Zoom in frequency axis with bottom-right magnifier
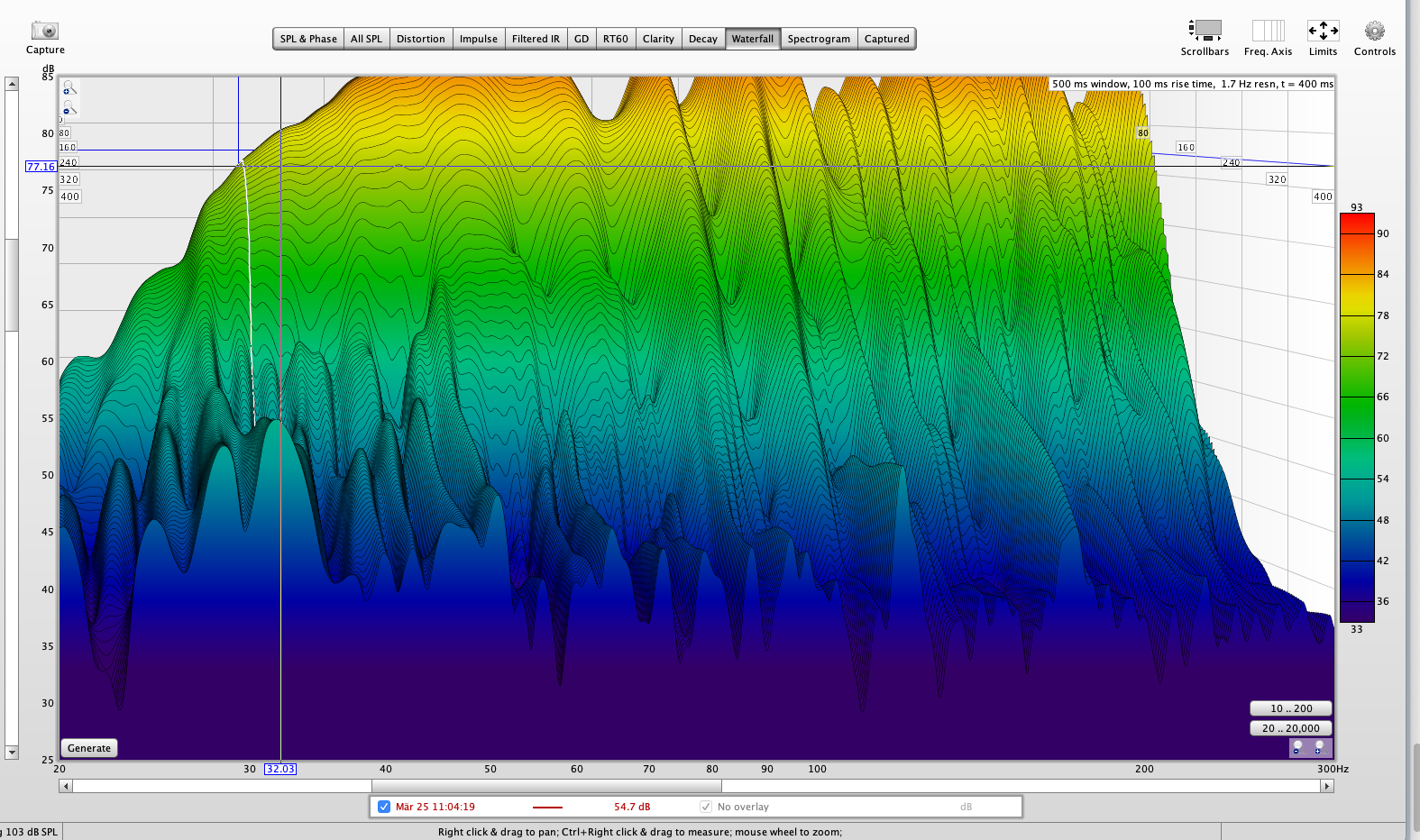The height and width of the screenshot is (840, 1420). click(x=1318, y=747)
